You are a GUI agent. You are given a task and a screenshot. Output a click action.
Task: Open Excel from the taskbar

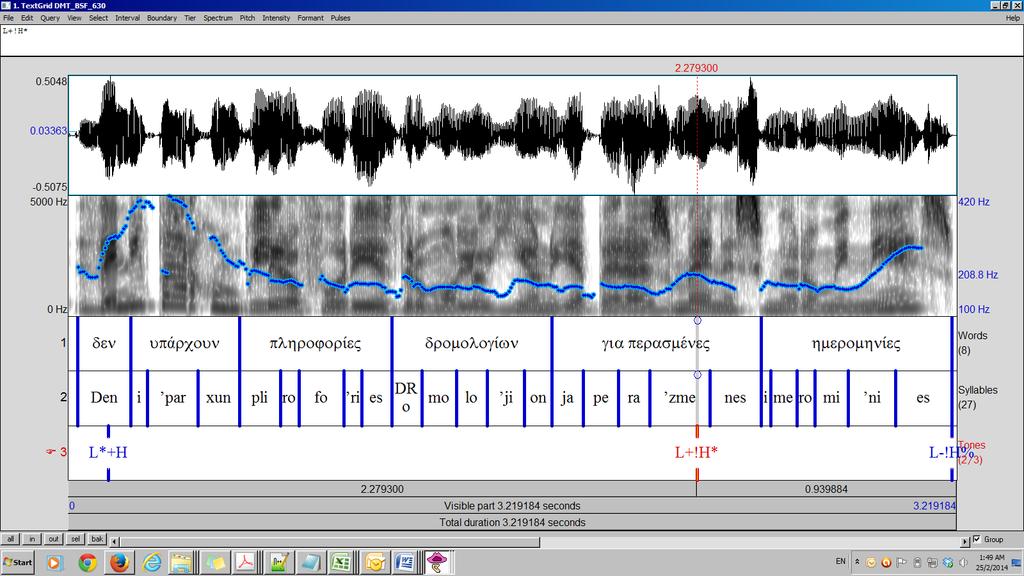tap(342, 562)
